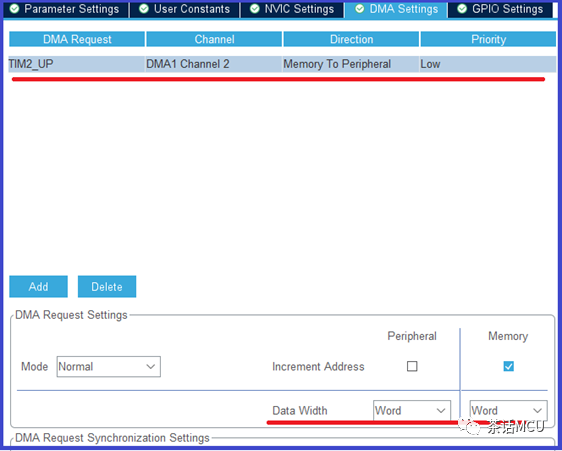Click the NVIC Settings green check icon
This screenshot has width=562, height=451.
click(254, 9)
